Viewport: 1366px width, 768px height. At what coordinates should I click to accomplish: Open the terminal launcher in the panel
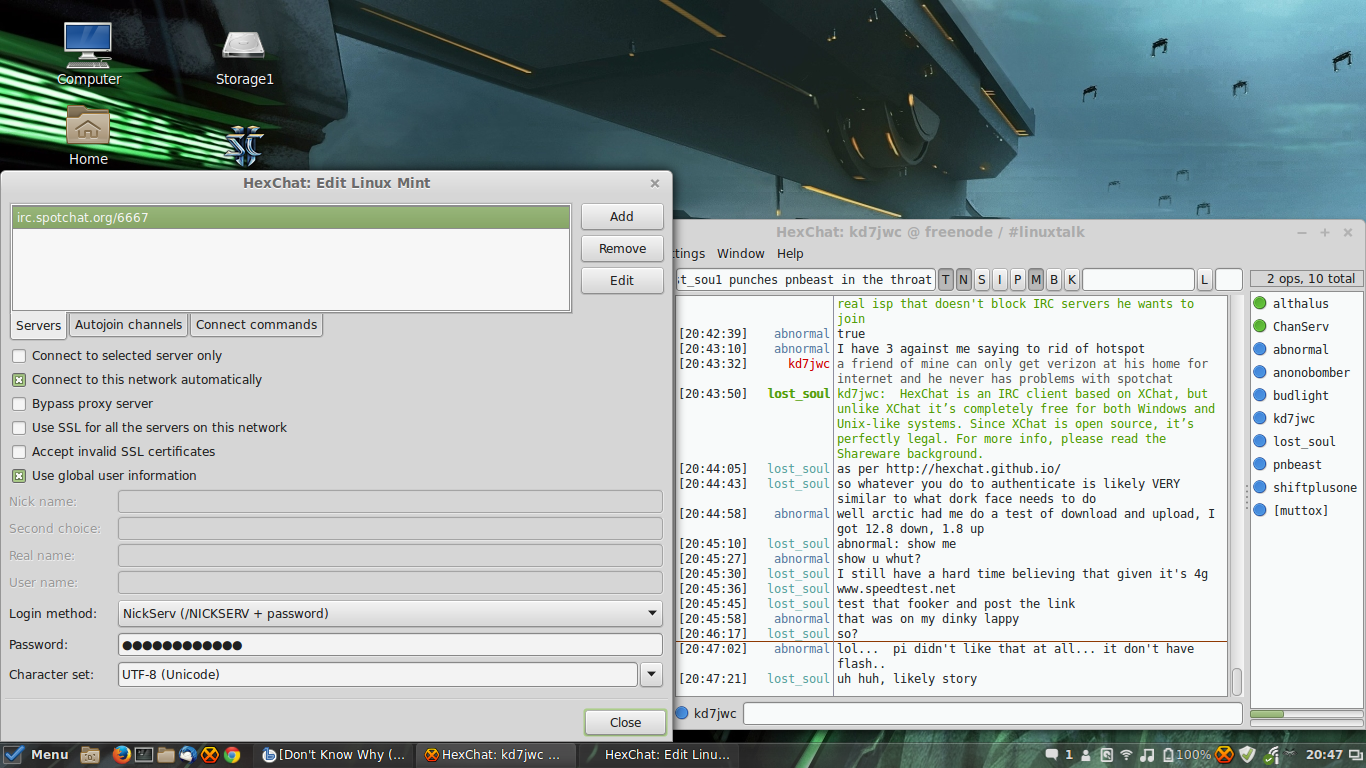click(144, 755)
